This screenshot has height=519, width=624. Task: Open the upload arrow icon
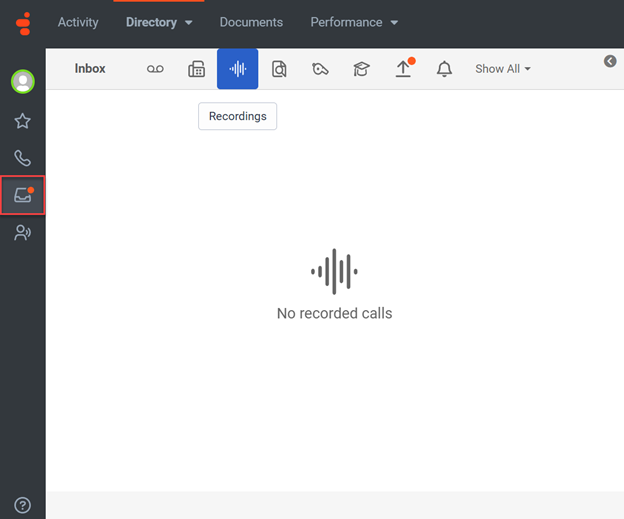coord(403,69)
